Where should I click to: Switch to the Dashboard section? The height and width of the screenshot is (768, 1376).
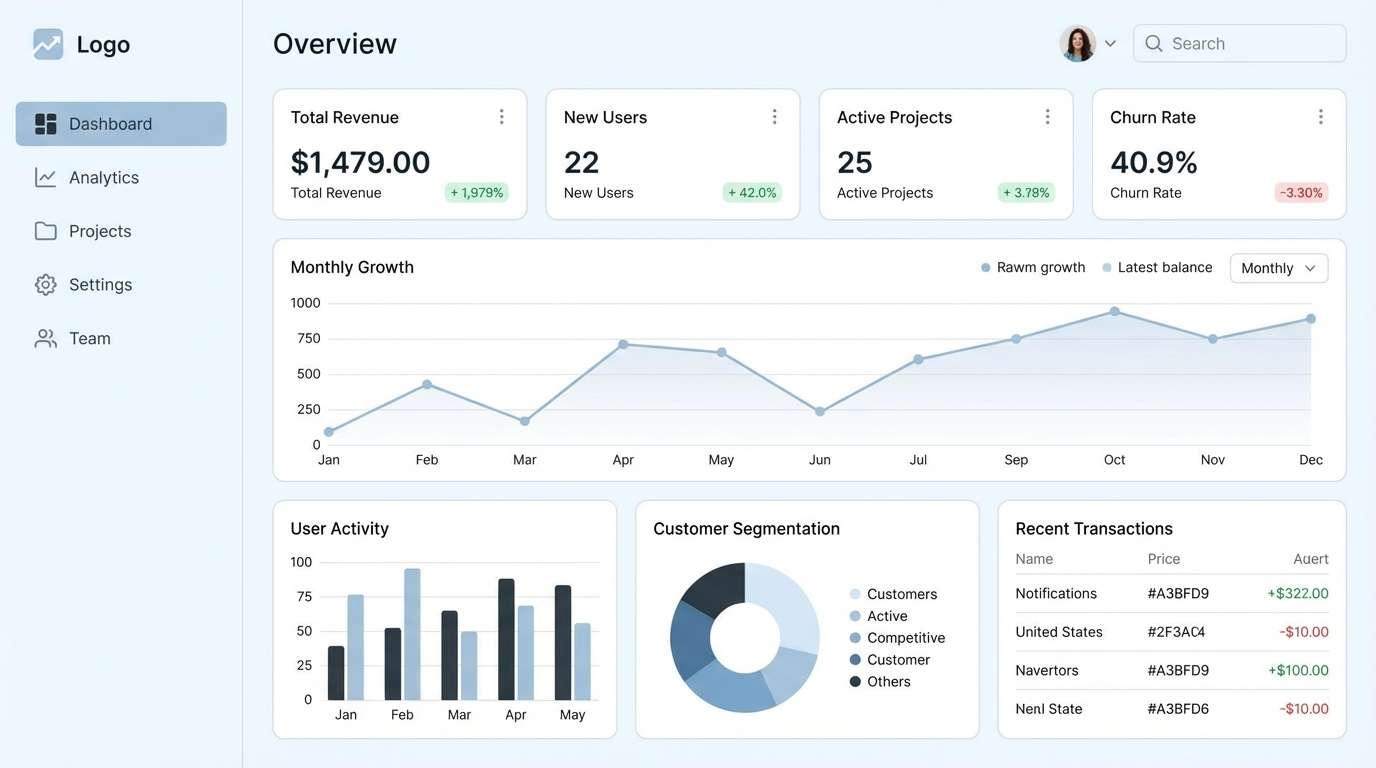110,123
